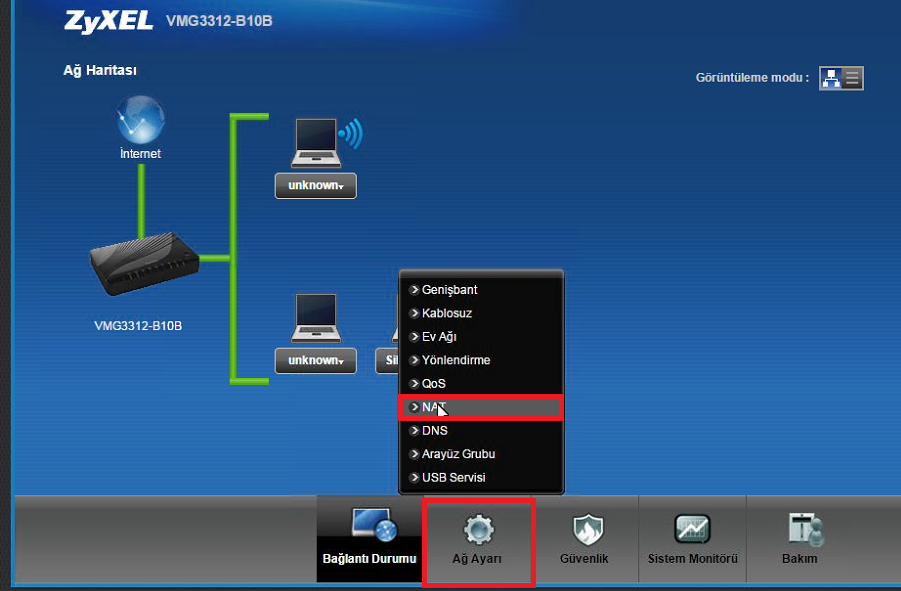This screenshot has height=591, width=901.
Task: Select NAT from the popup menu
Action: click(x=482, y=407)
